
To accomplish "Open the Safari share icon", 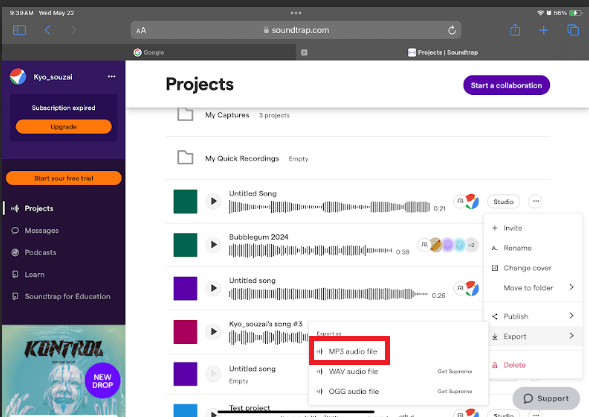I will [515, 30].
